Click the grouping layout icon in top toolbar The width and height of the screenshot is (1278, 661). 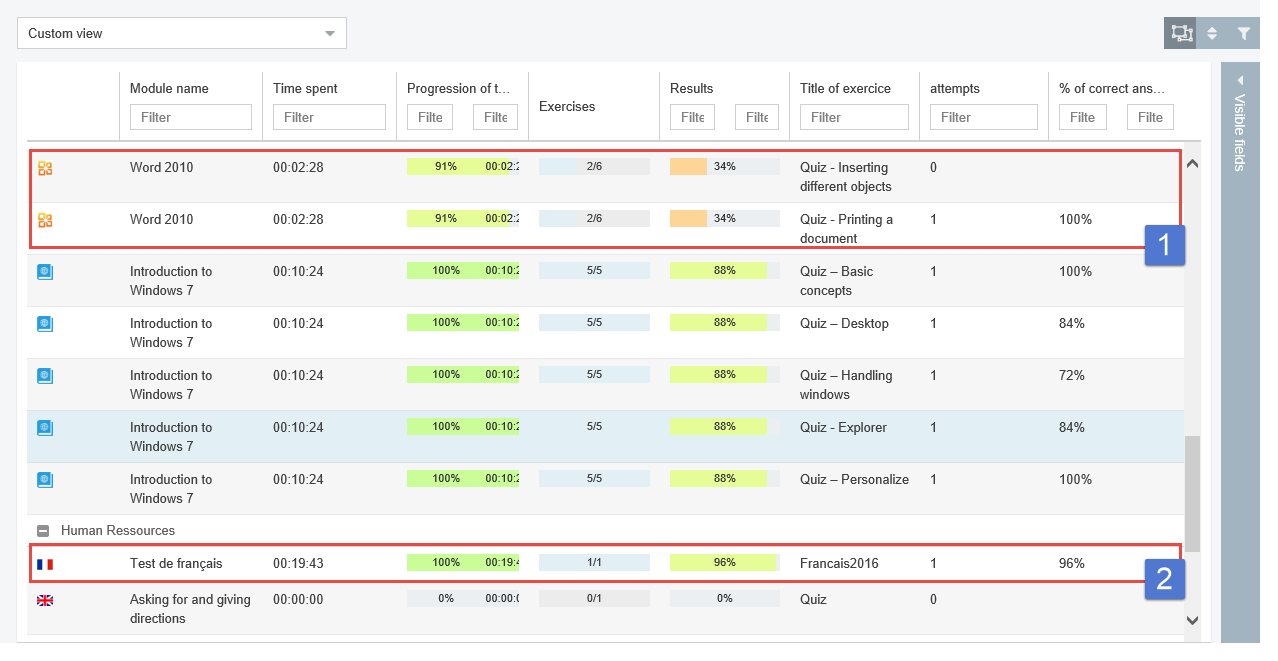(1180, 33)
